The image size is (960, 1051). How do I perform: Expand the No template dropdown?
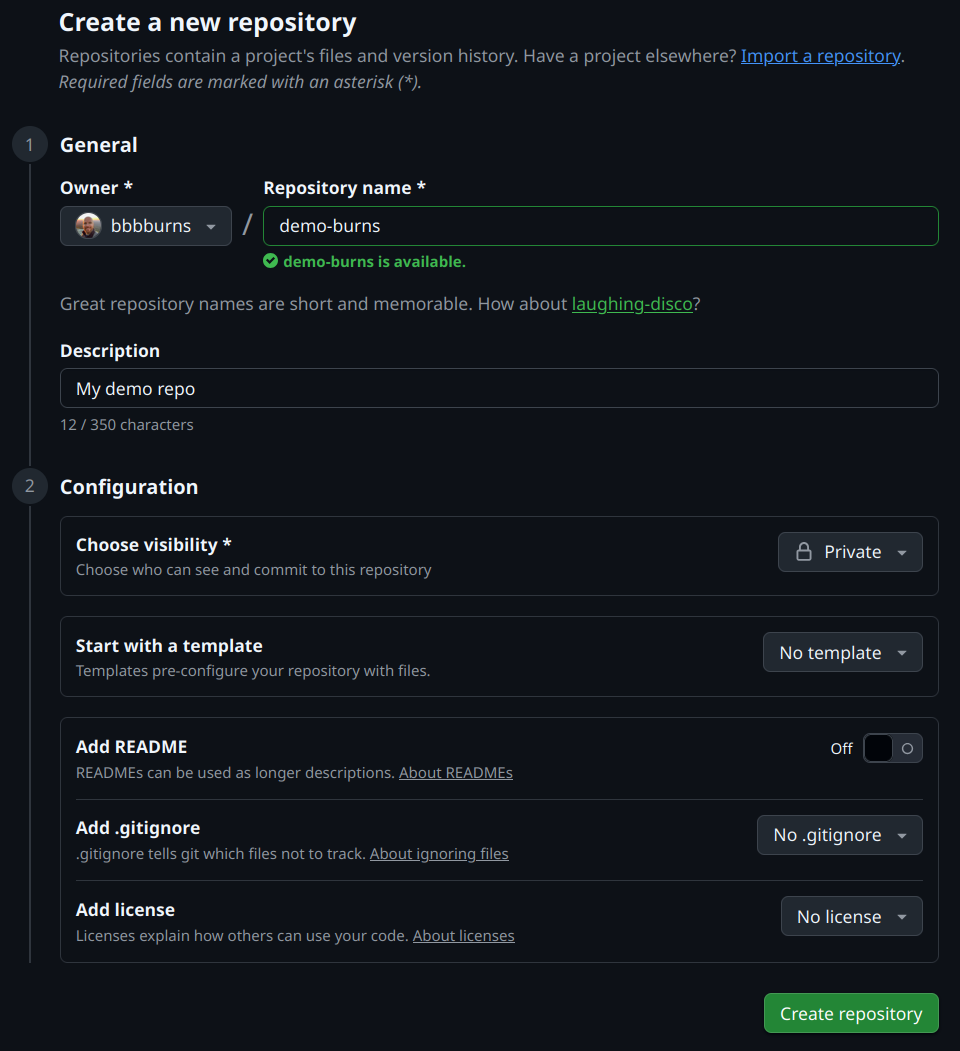843,653
